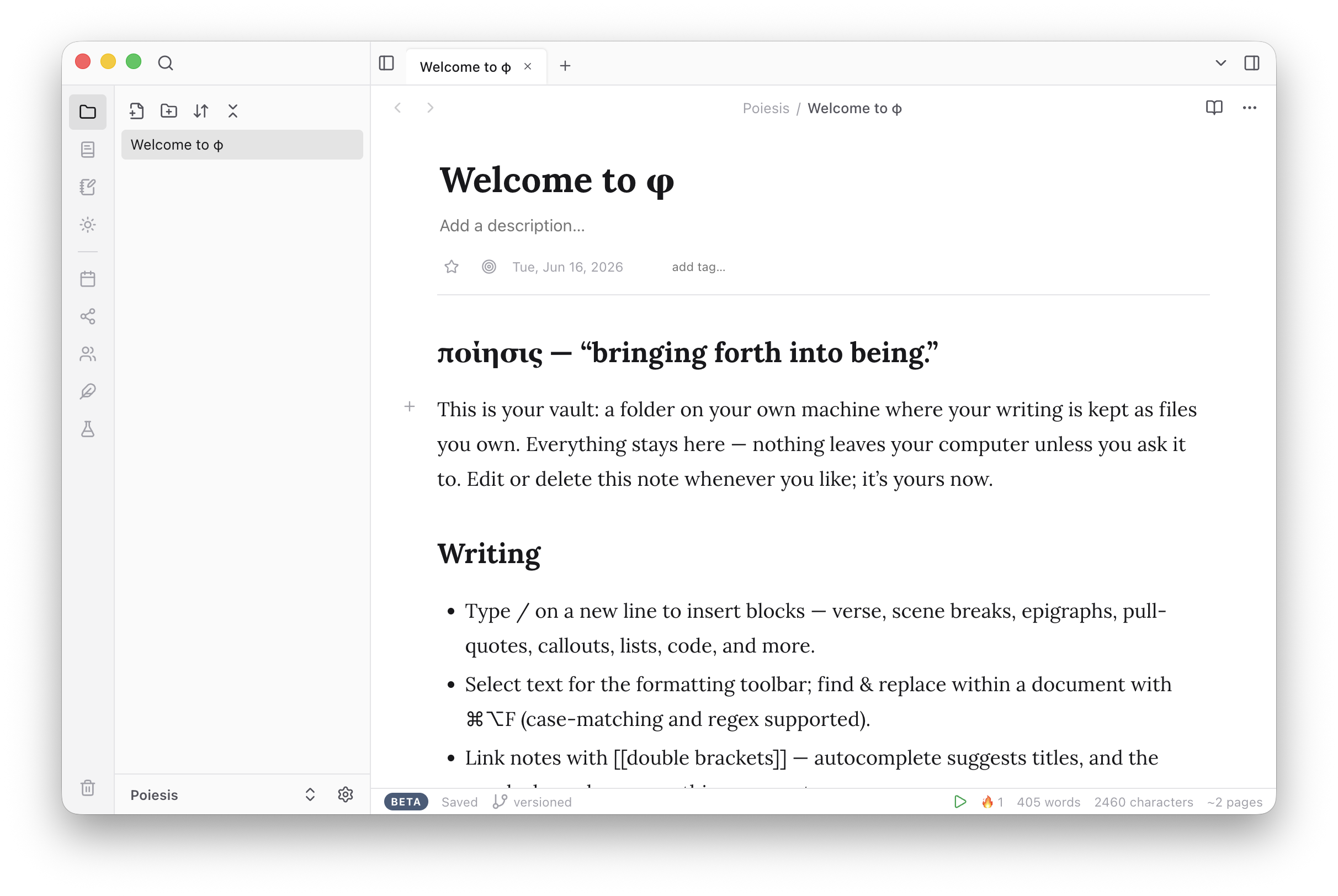Switch to the Welcome to φ tab
Viewport: 1338px width, 896px height.
[x=466, y=67]
